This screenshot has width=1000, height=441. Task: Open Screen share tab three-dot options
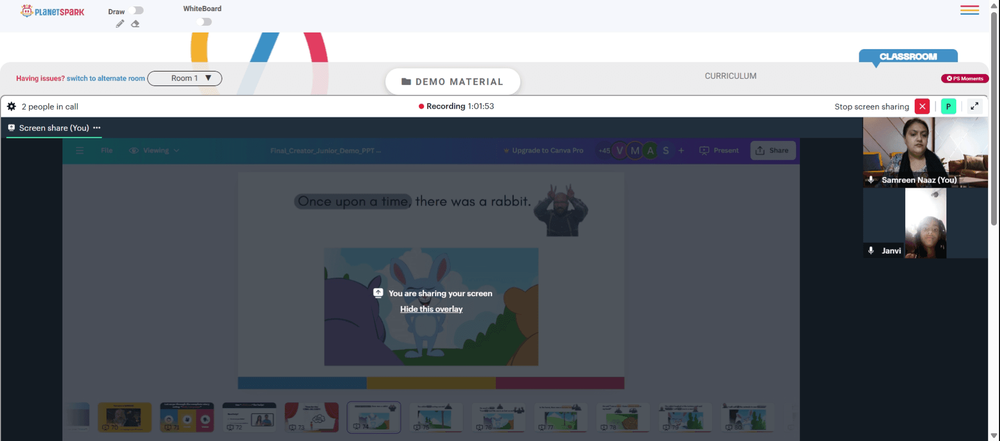[x=97, y=128]
